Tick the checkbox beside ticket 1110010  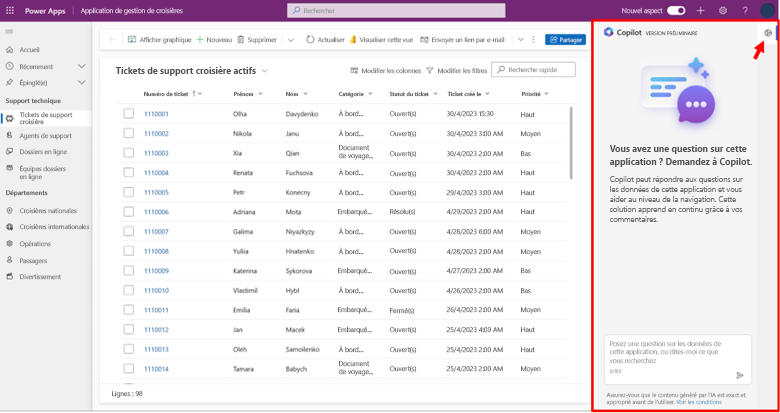(129, 291)
